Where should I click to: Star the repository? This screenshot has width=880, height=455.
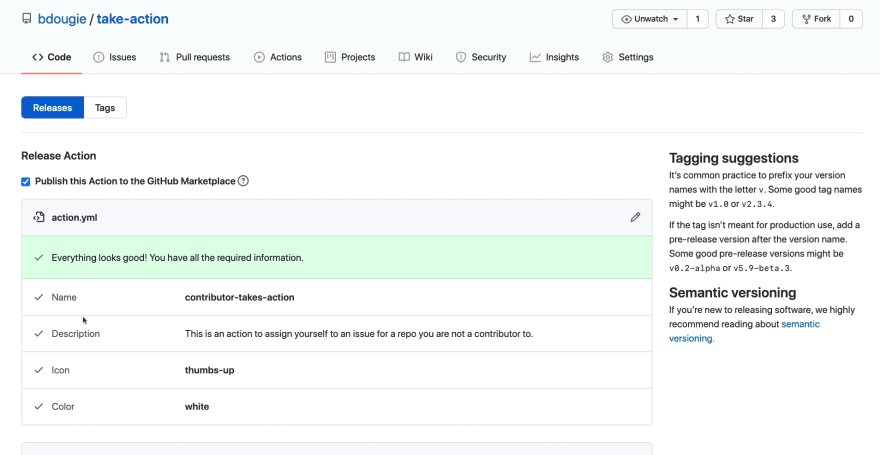click(739, 19)
